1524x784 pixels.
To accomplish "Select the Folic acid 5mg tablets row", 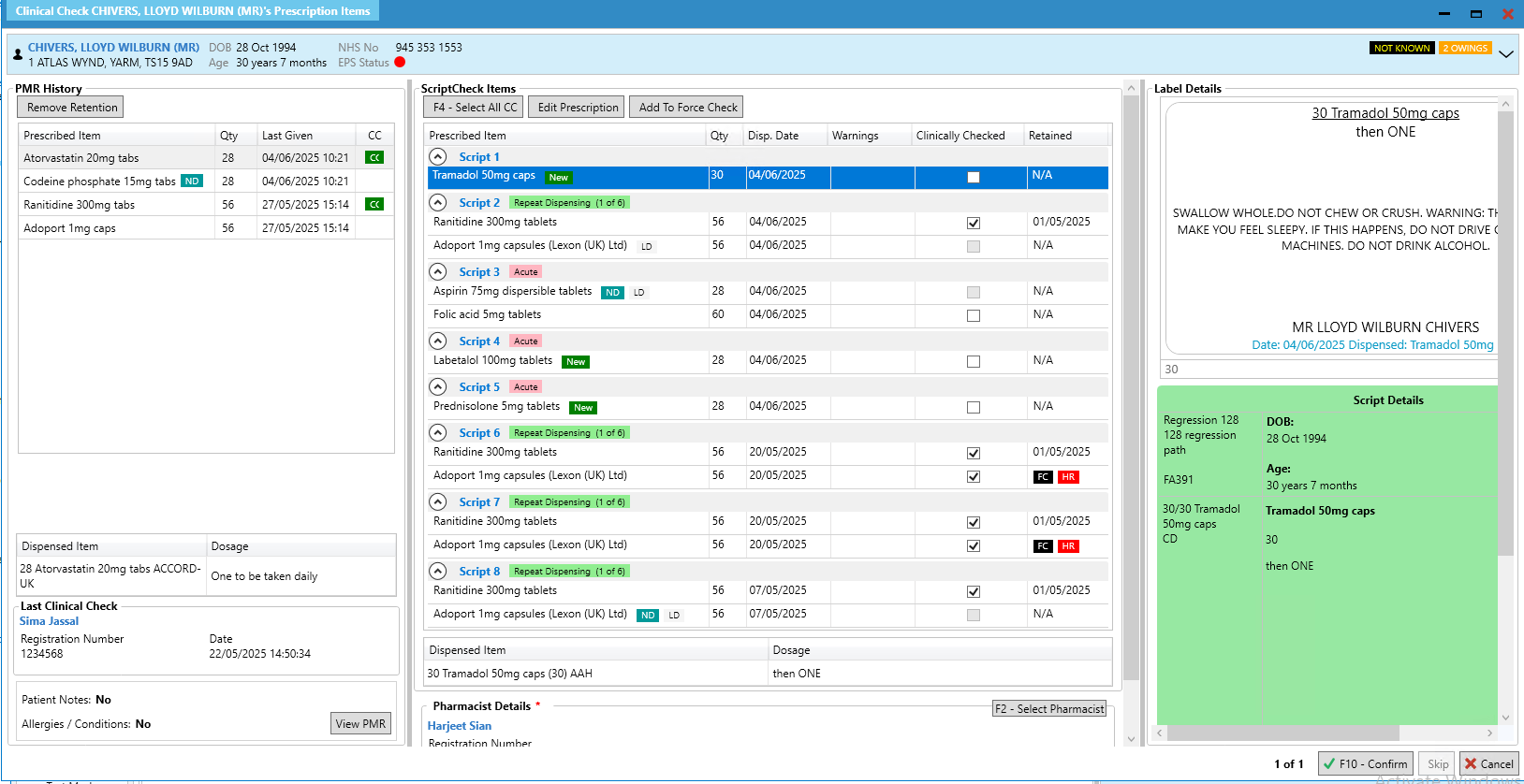I will pos(768,315).
